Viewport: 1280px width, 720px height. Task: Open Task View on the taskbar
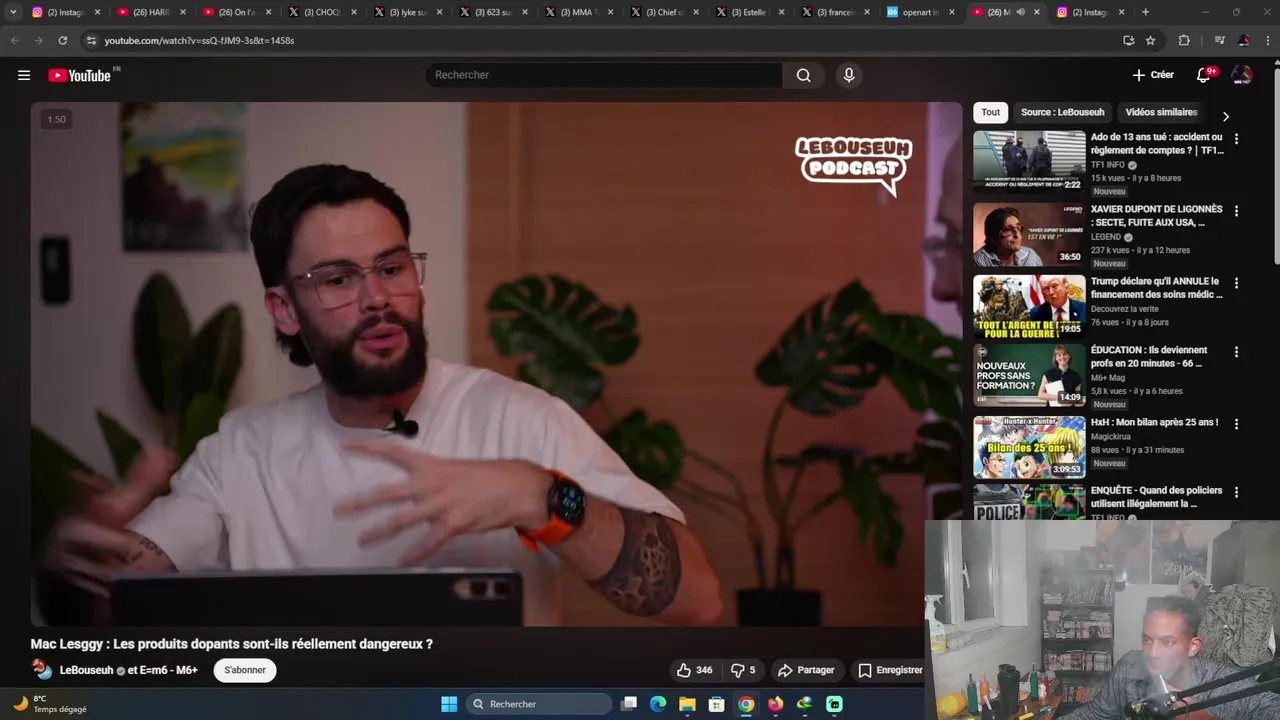tap(629, 704)
